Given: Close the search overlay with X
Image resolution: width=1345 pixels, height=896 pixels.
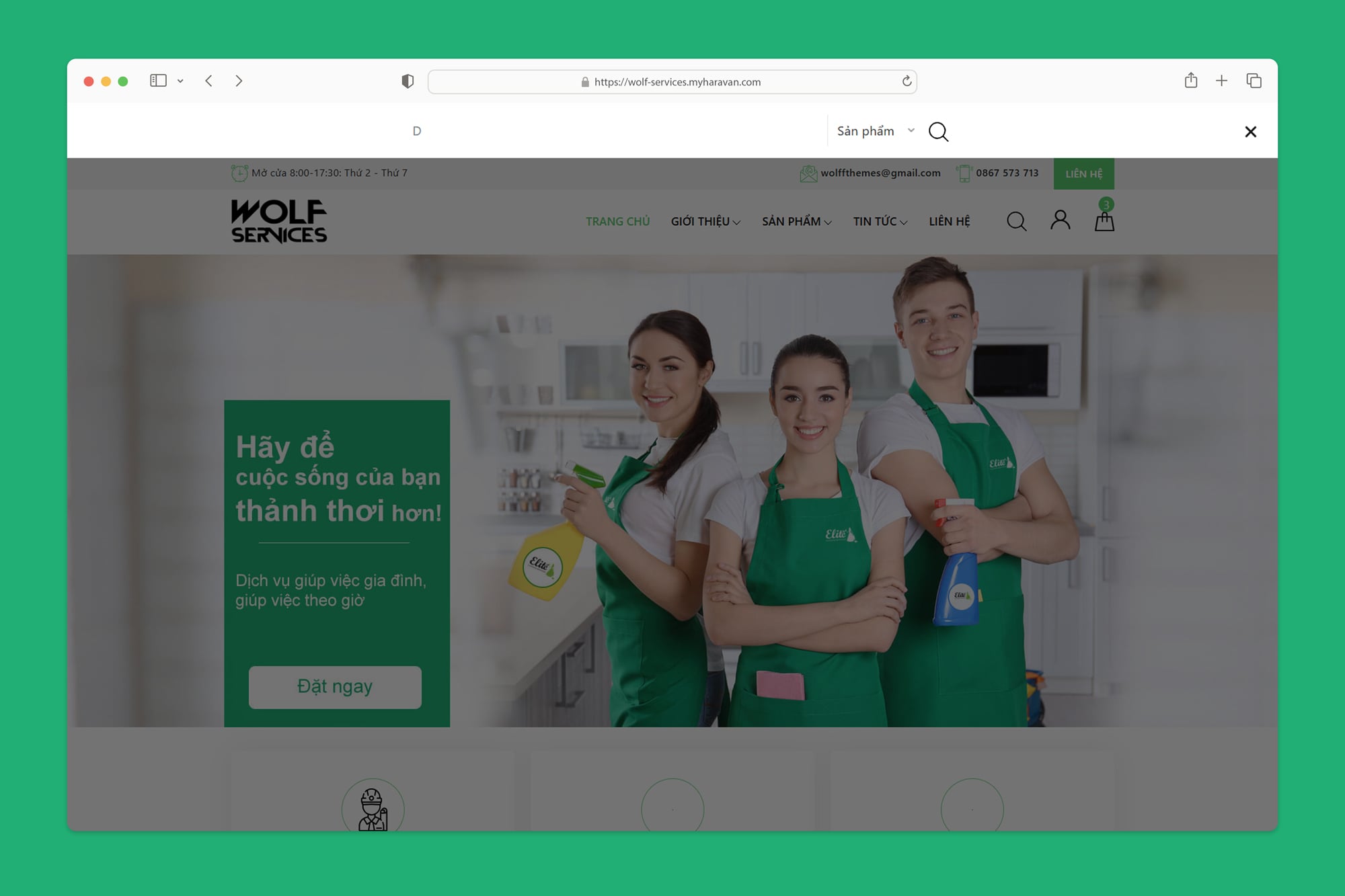Looking at the screenshot, I should point(1250,132).
